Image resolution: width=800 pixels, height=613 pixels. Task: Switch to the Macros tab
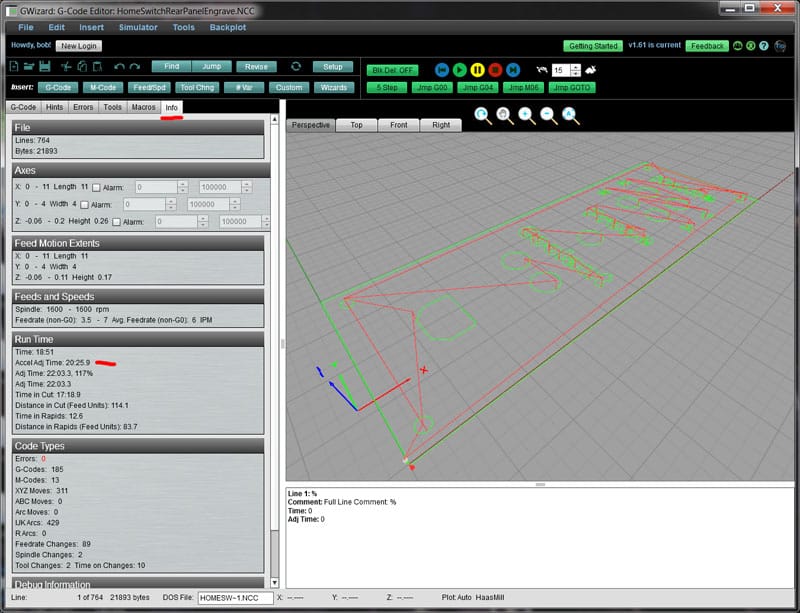tap(142, 107)
